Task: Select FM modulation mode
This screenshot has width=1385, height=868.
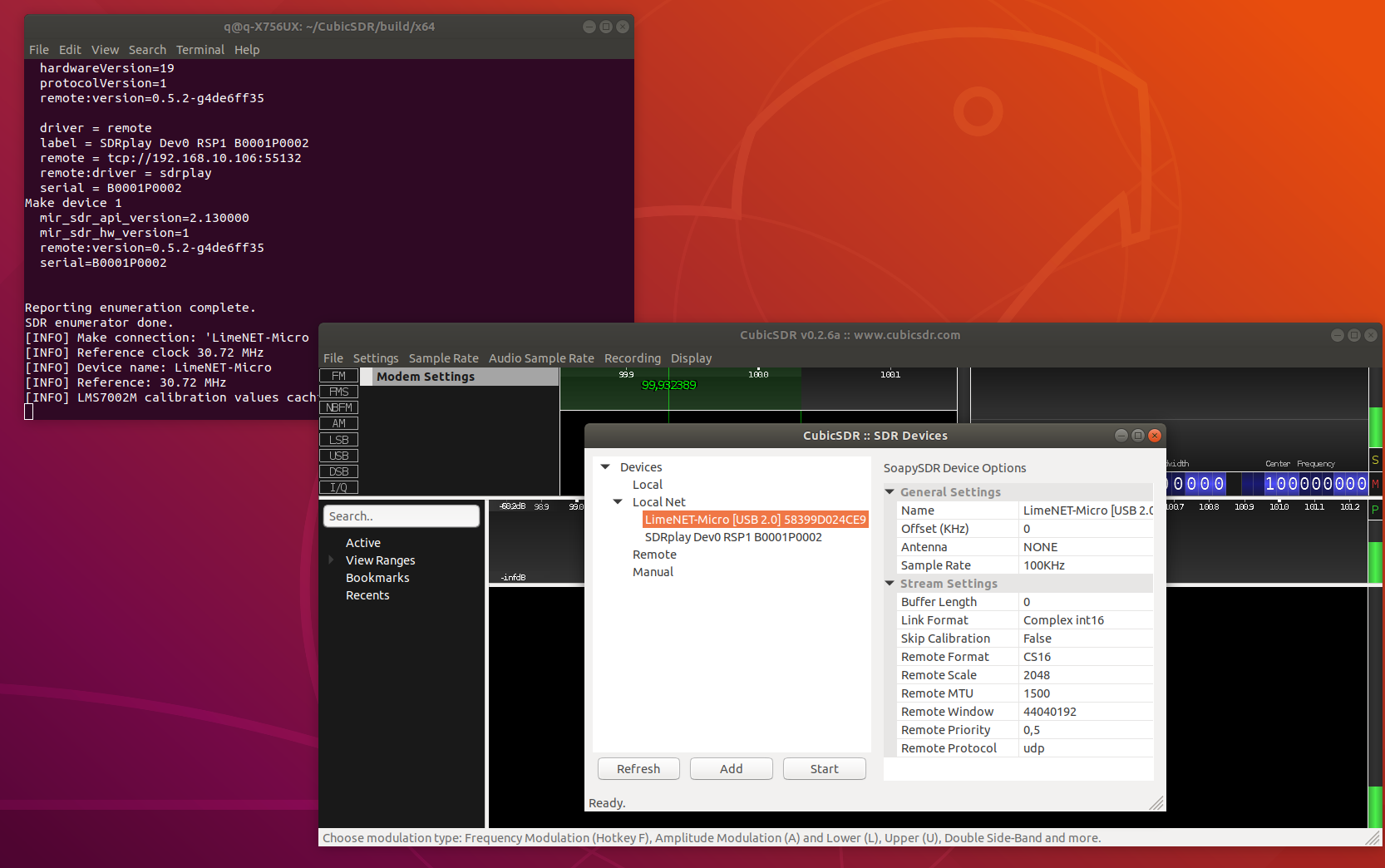Action: click(x=338, y=376)
